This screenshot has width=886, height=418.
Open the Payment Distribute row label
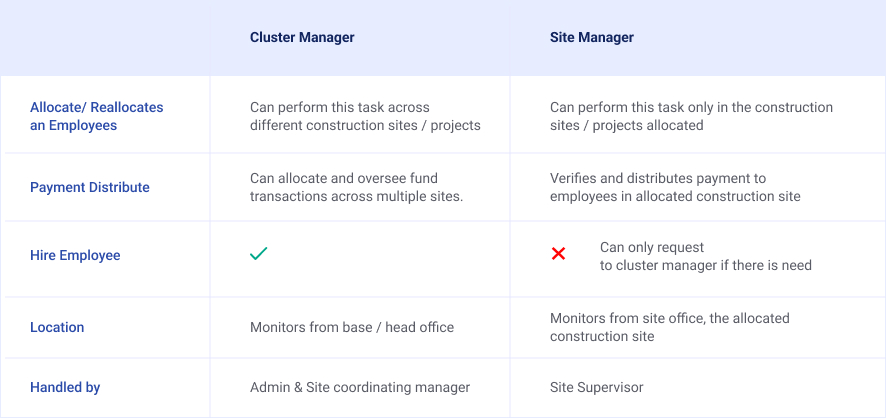(90, 187)
